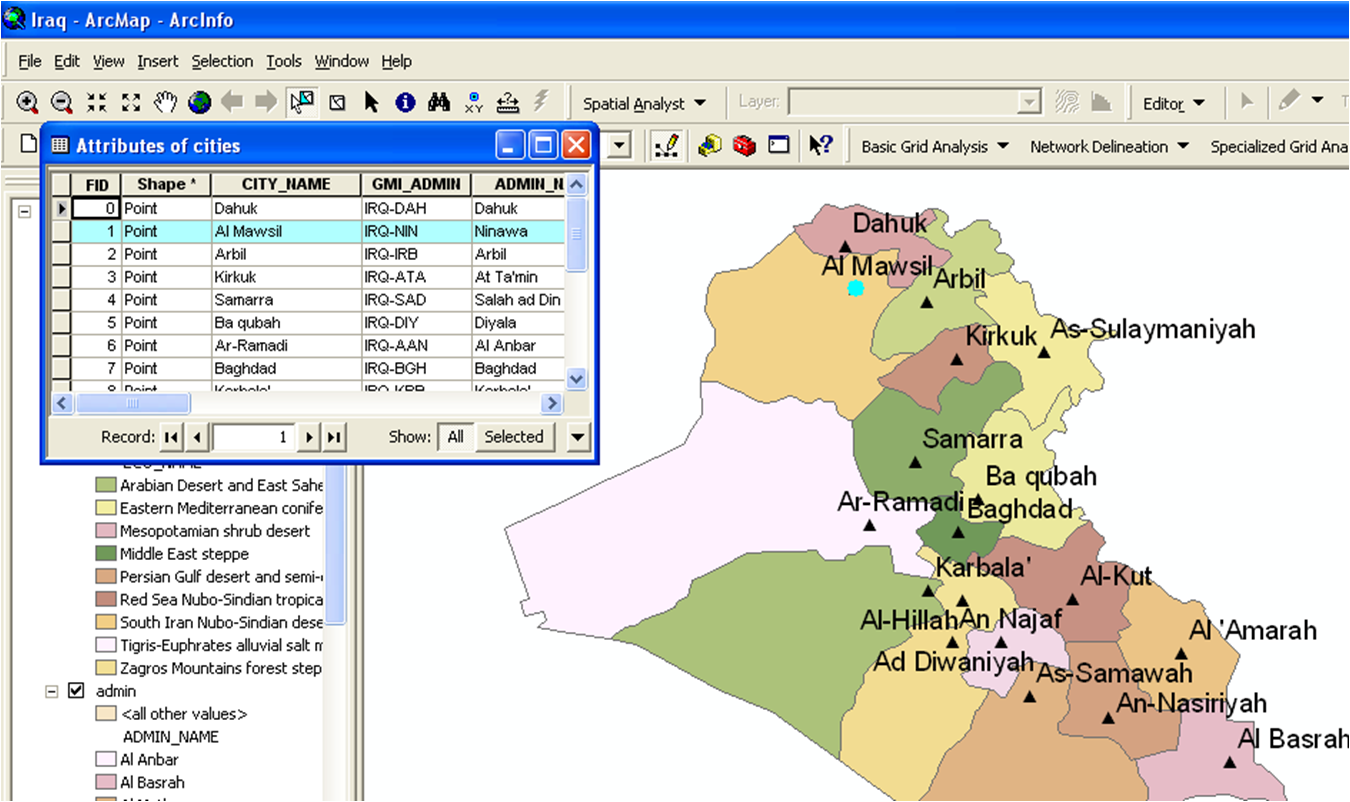The height and width of the screenshot is (802, 1350).
Task: Open the View menu
Action: click(x=109, y=61)
